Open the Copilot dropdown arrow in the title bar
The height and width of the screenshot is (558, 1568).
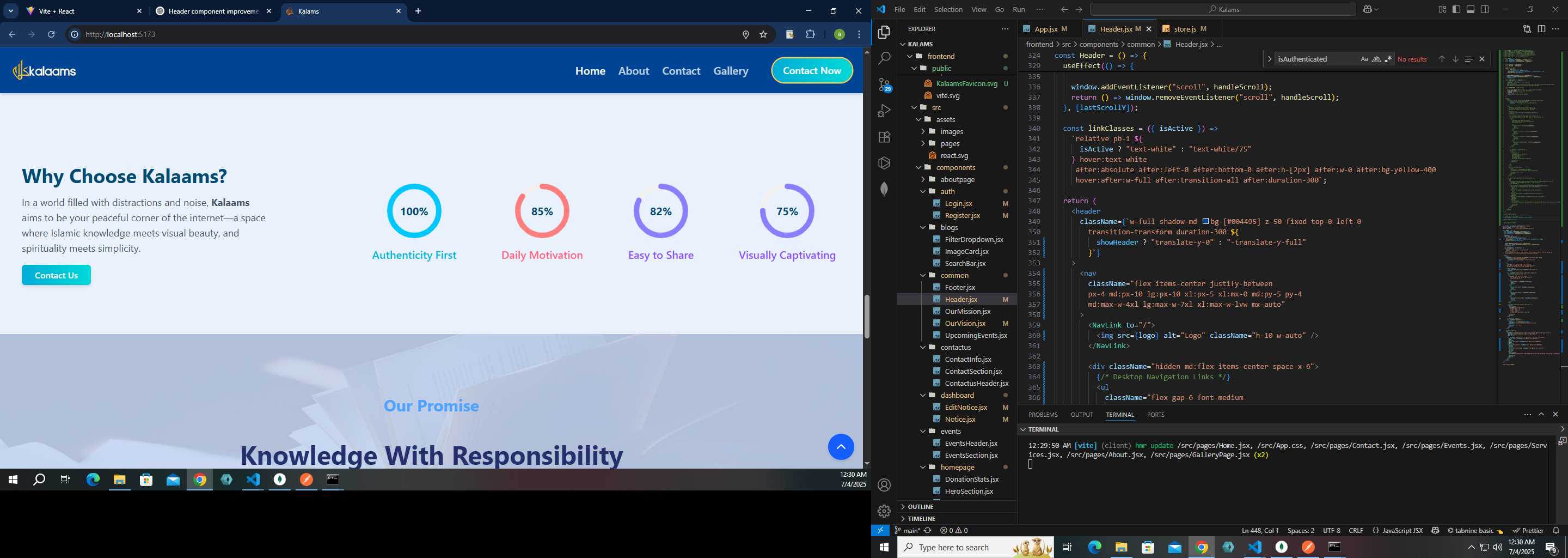click(x=1376, y=9)
